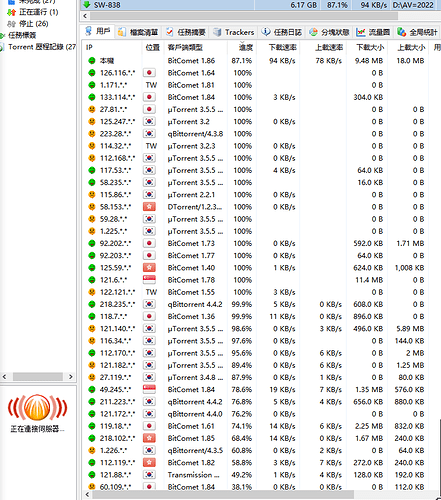
Task: Select the qBittorrent/4.3.8 client entry
Action: [x=195, y=134]
